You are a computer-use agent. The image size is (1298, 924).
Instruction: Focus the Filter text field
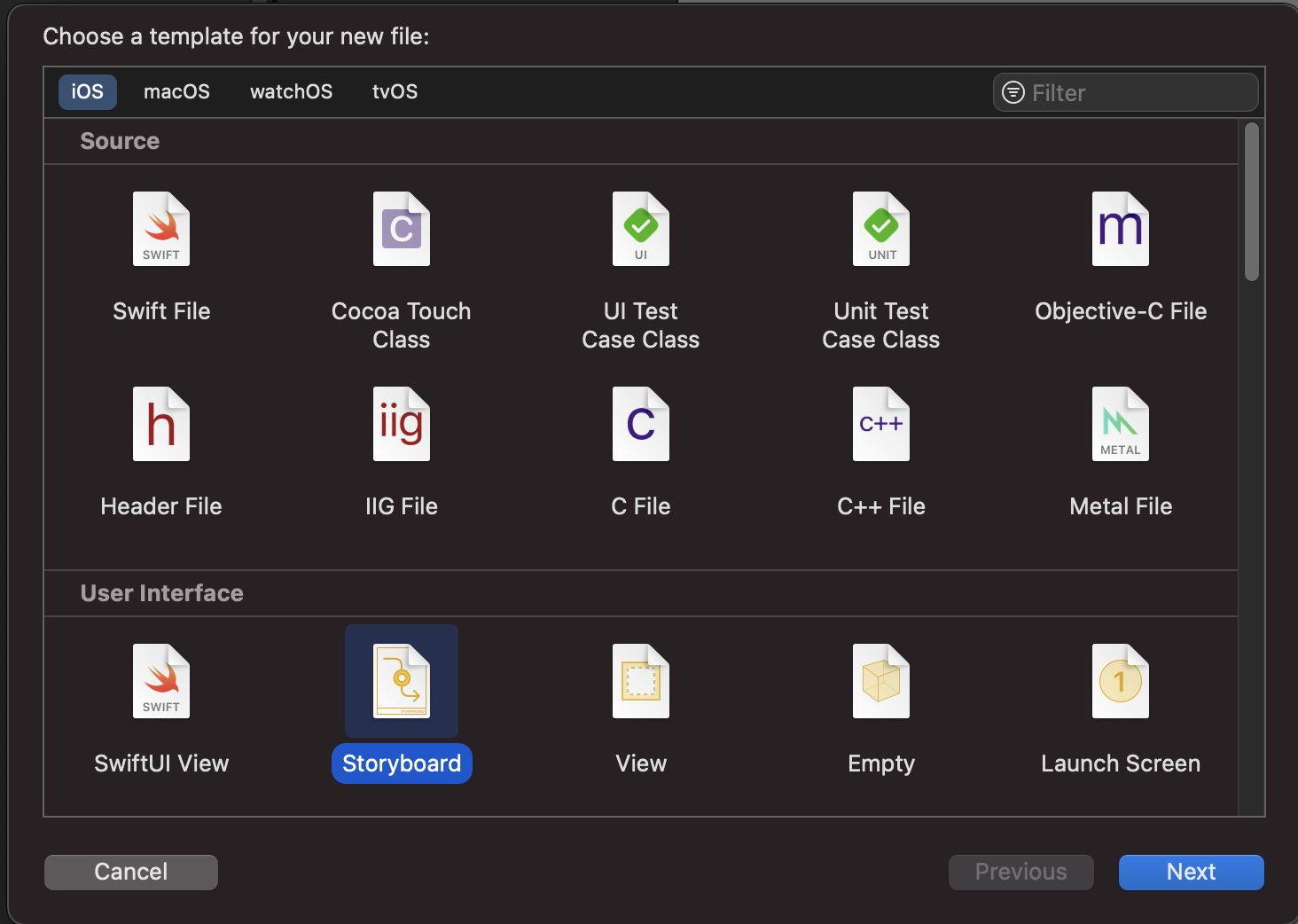pyautogui.click(x=1126, y=92)
